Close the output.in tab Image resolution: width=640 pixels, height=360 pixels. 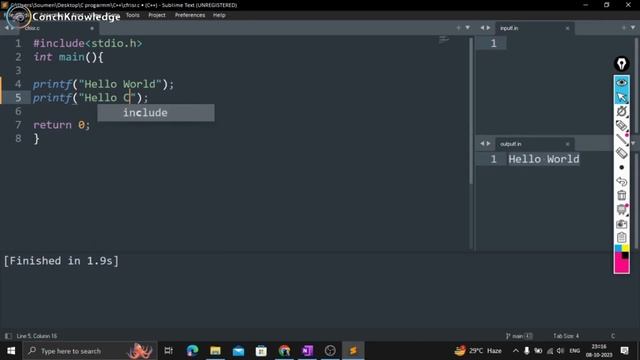[567, 144]
